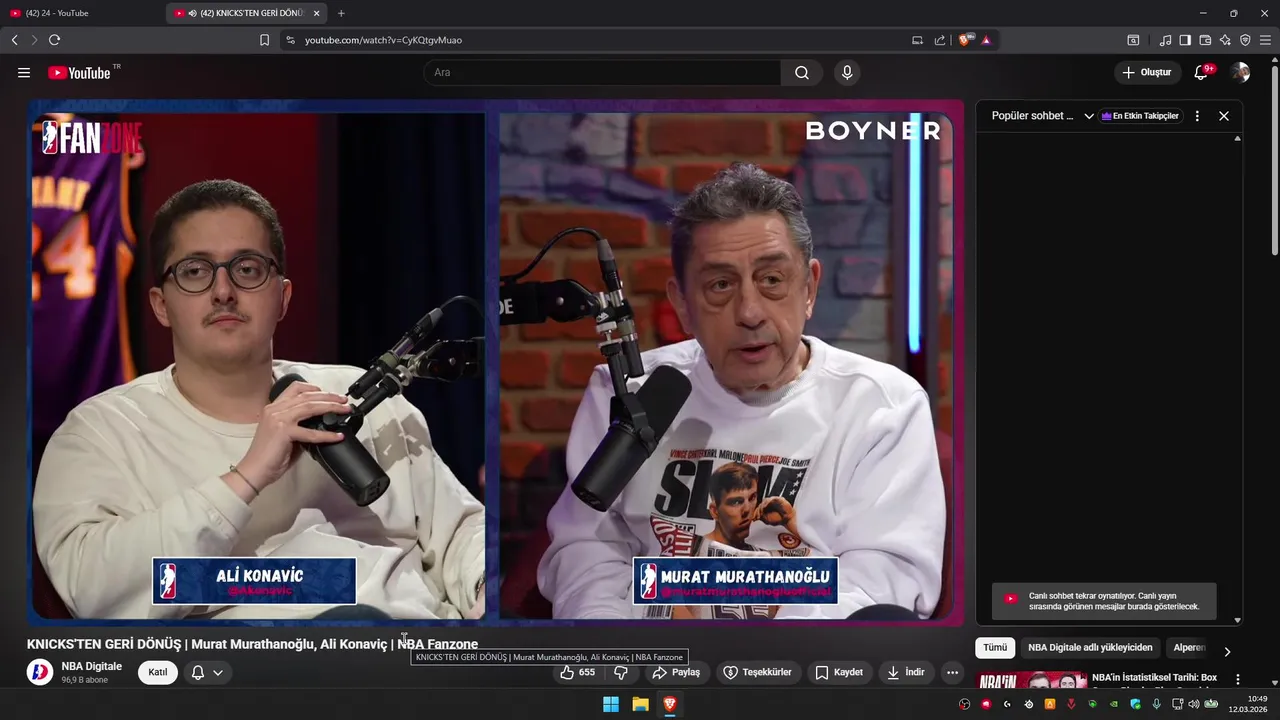Close the KNICKS'TEN GERİ DÖNÜŞ tab

pos(316,13)
